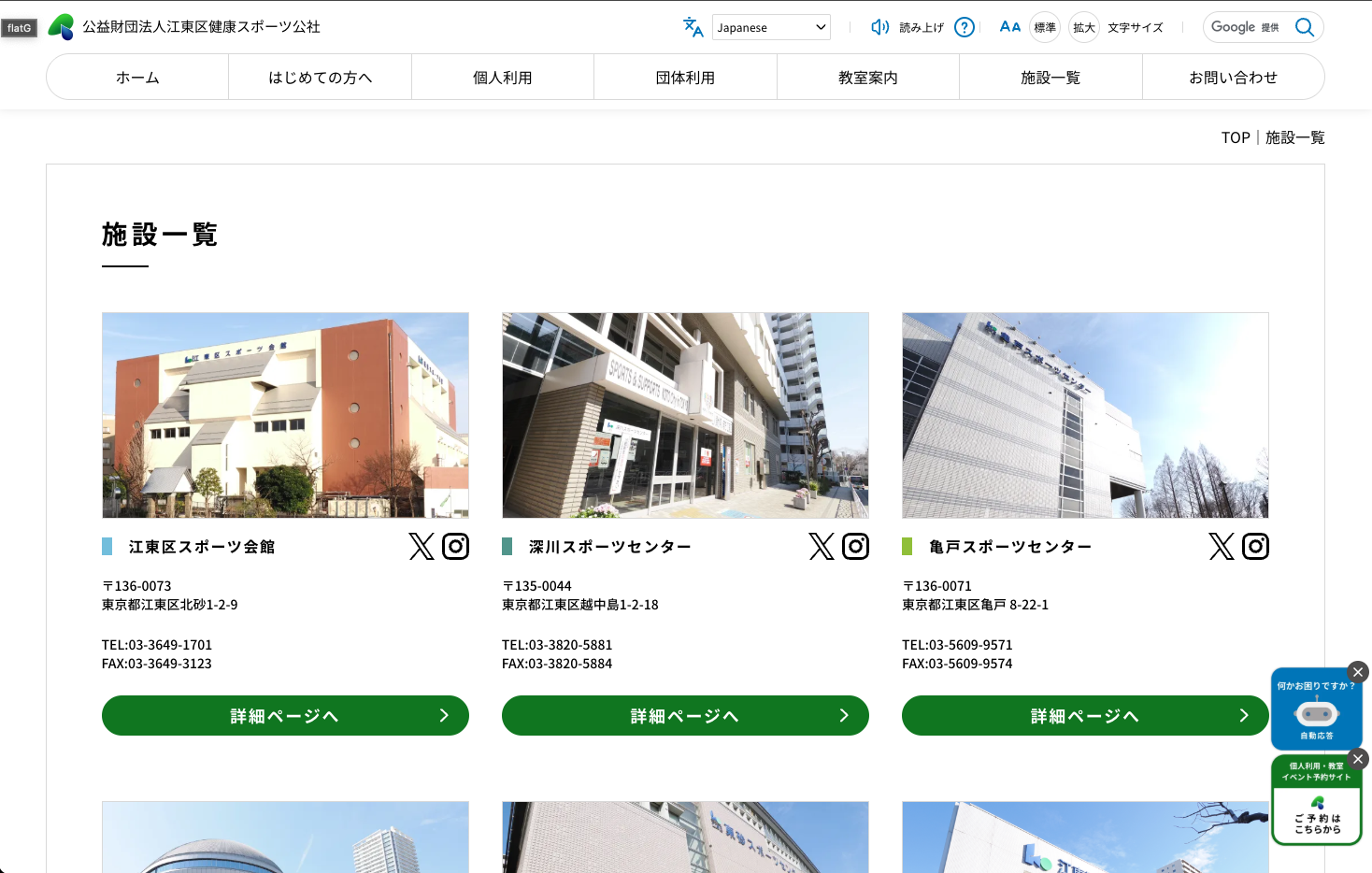This screenshot has width=1372, height=873.
Task: Open the 教室案内 menu item
Action: click(x=868, y=77)
